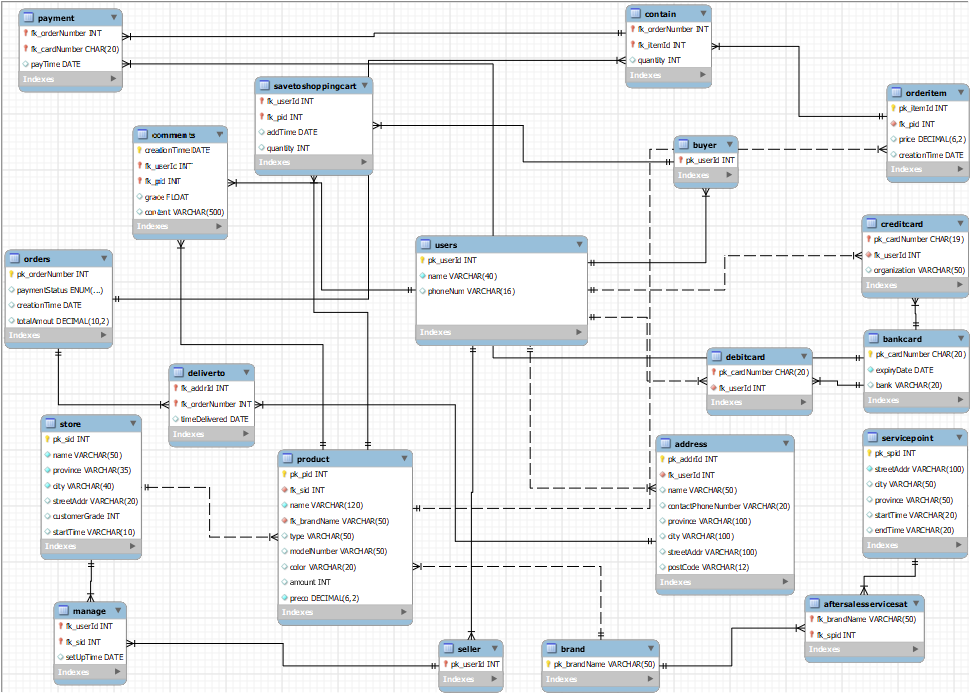The width and height of the screenshot is (977, 697).
Task: Click the key icon beside pk_spId in servicepoint
Action: click(x=871, y=453)
